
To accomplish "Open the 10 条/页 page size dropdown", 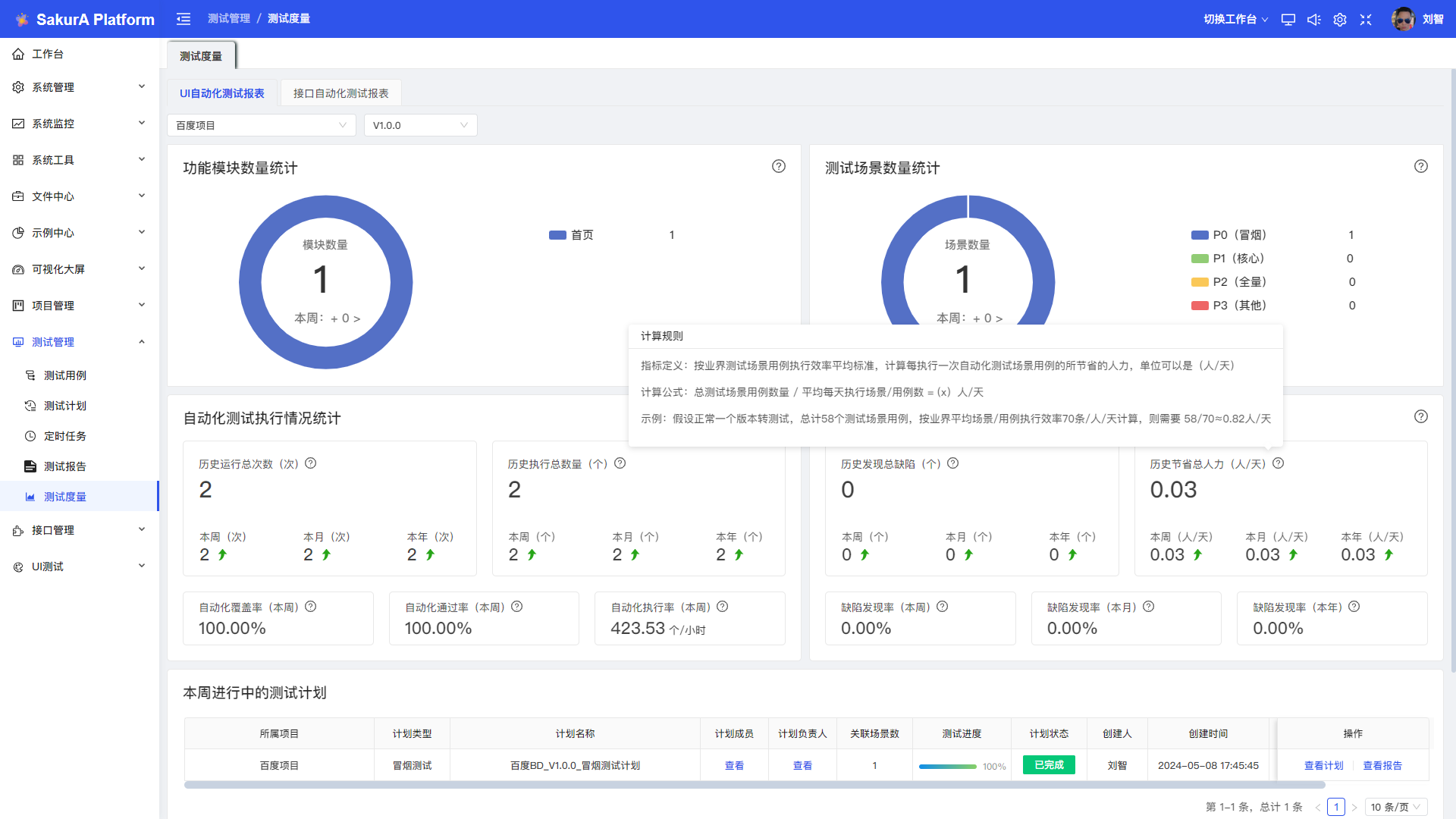I will tap(1395, 807).
